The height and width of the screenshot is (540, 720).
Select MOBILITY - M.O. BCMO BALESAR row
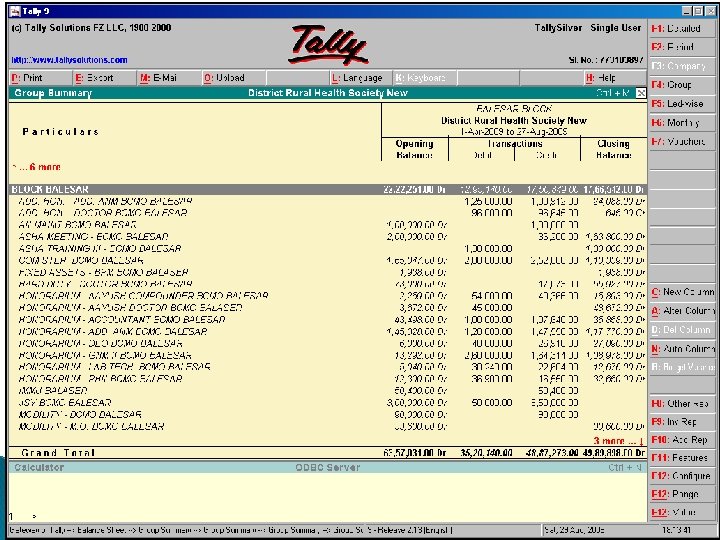328,427
